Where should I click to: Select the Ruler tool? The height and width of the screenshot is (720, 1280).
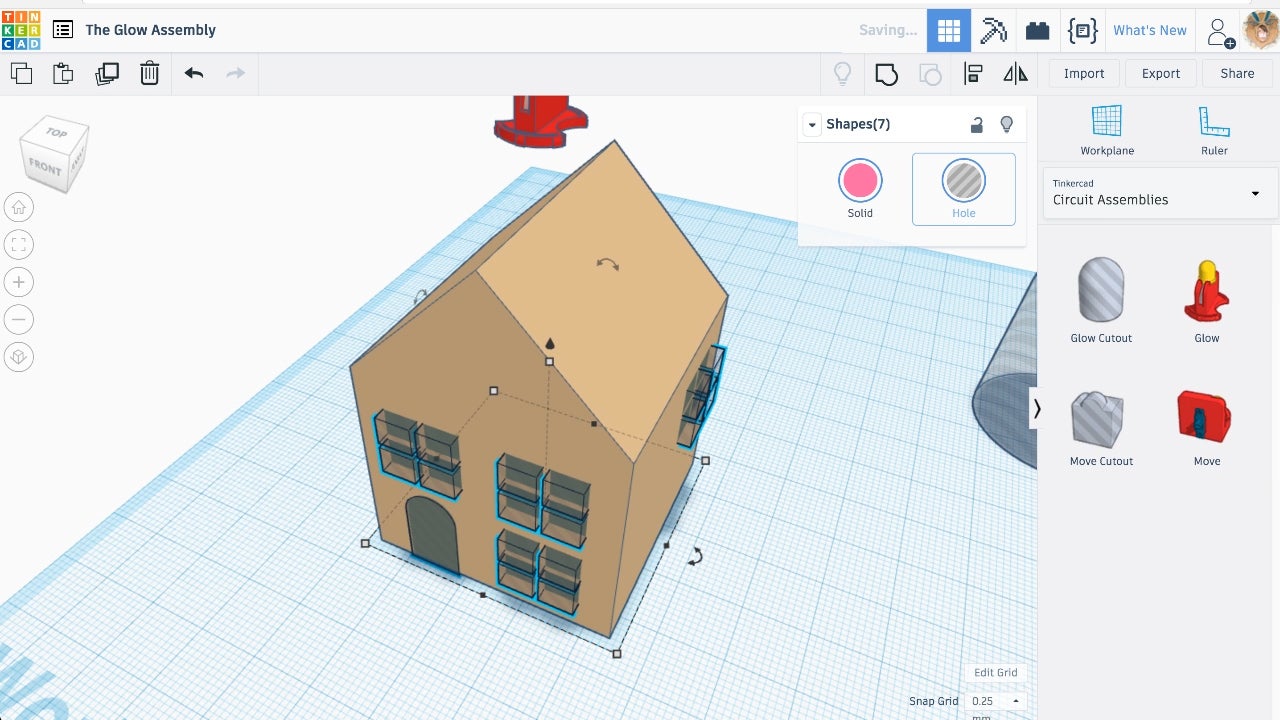(1214, 130)
